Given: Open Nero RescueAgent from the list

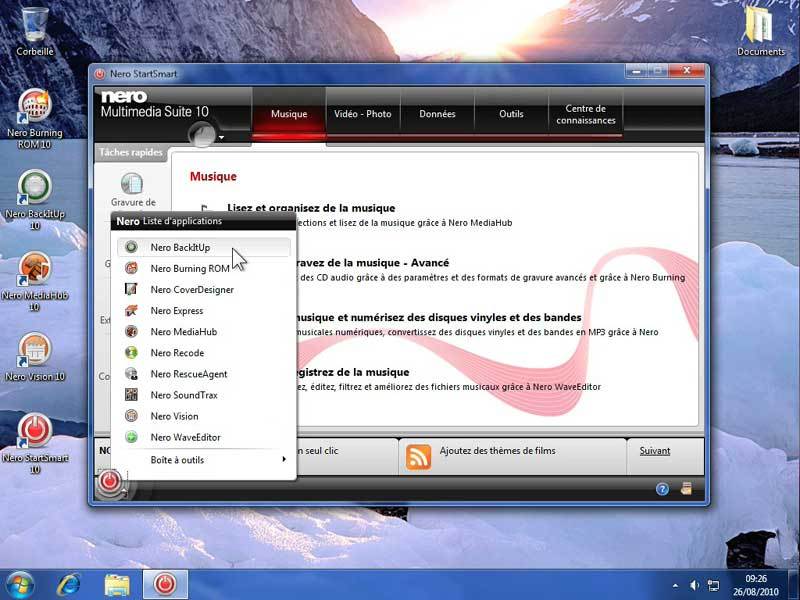Looking at the screenshot, I should coord(204,374).
